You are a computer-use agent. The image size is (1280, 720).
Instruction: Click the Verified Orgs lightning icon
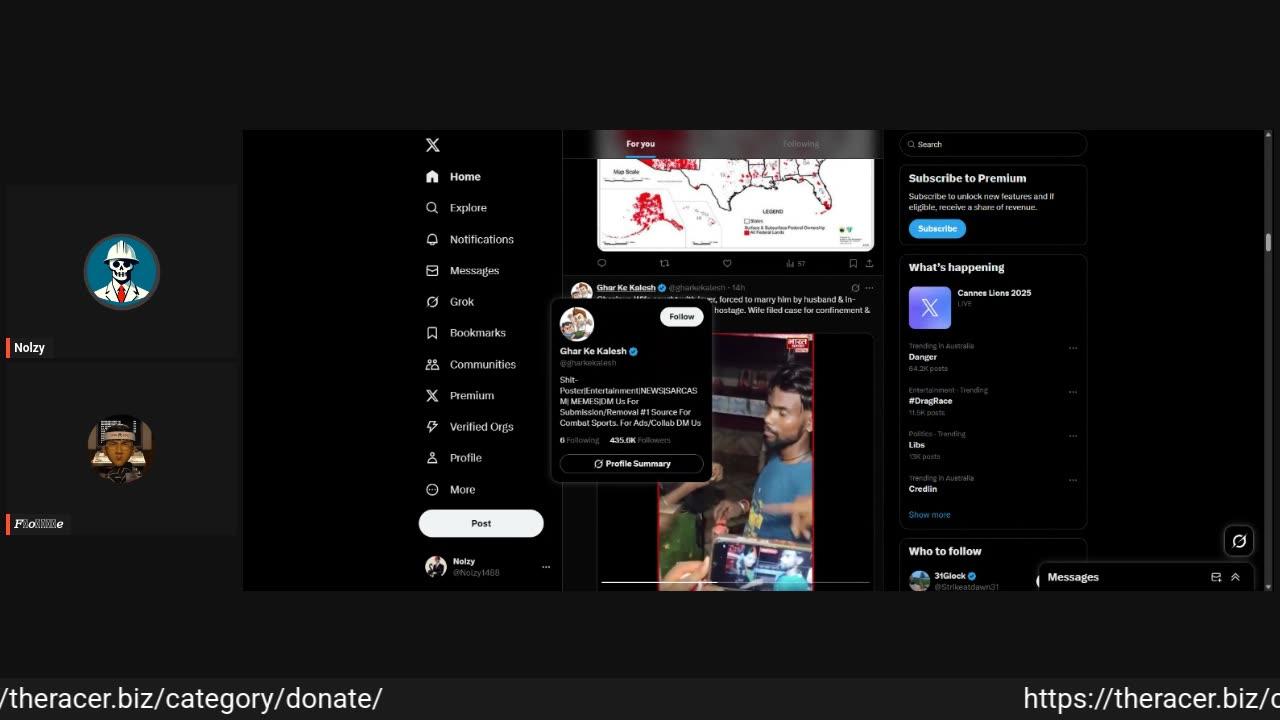pos(432,426)
